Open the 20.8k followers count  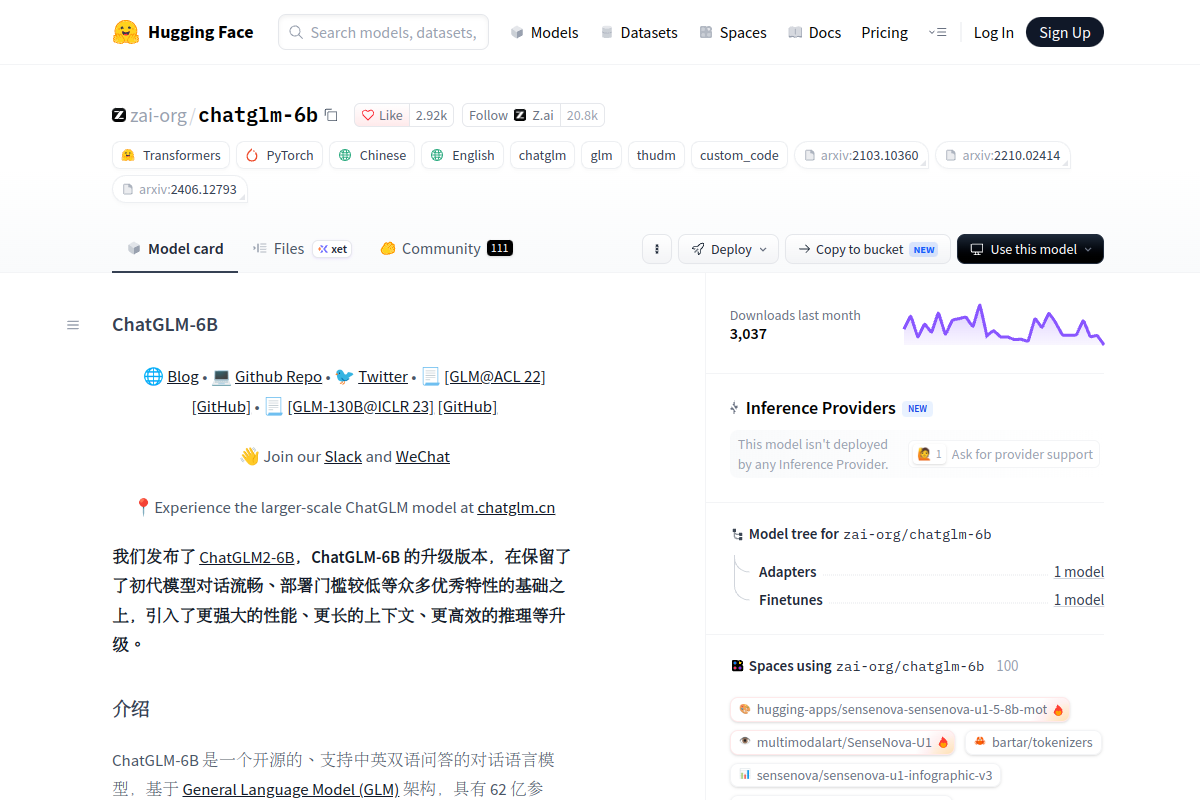582,115
